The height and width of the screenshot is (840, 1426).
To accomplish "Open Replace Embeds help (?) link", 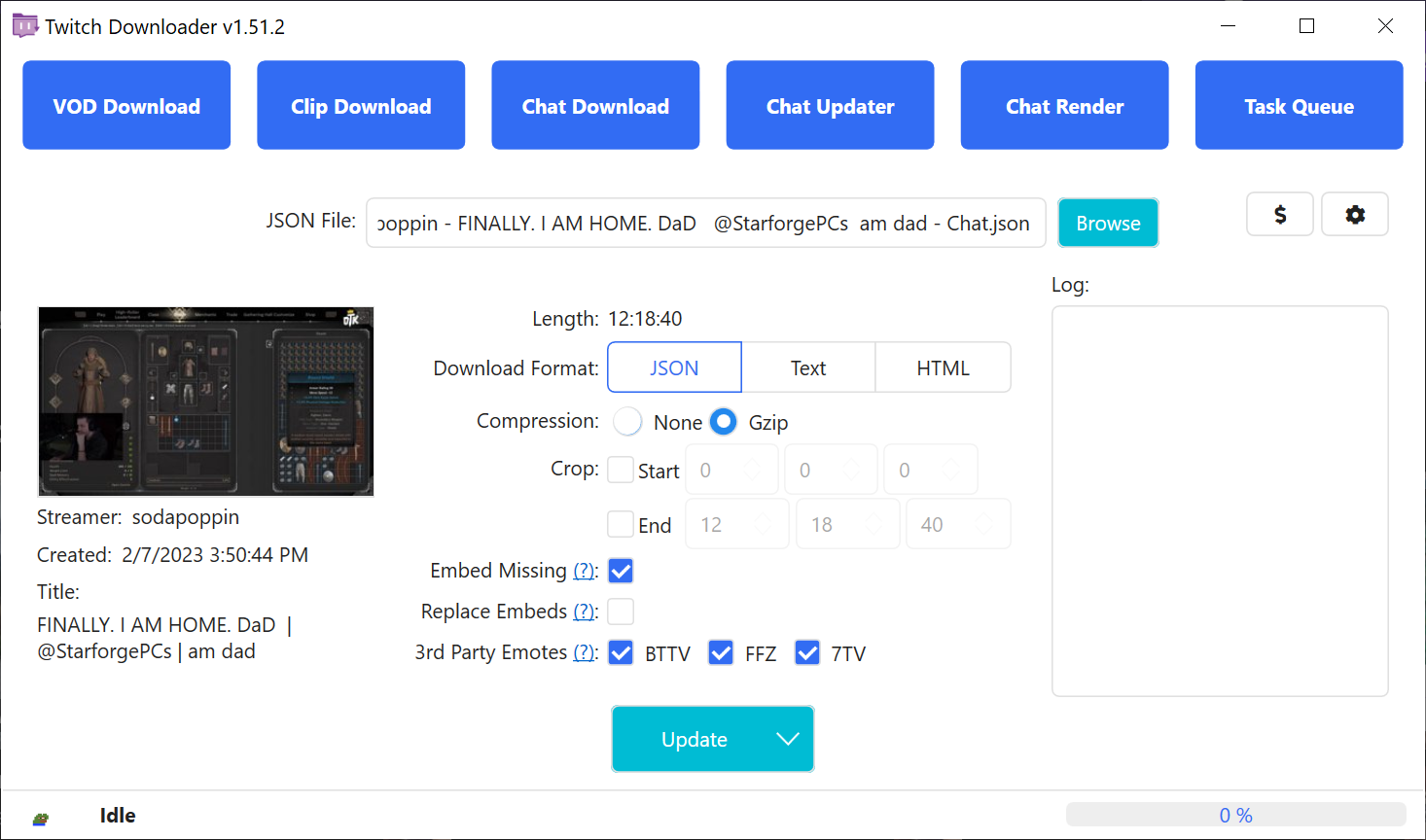I will coord(584,612).
